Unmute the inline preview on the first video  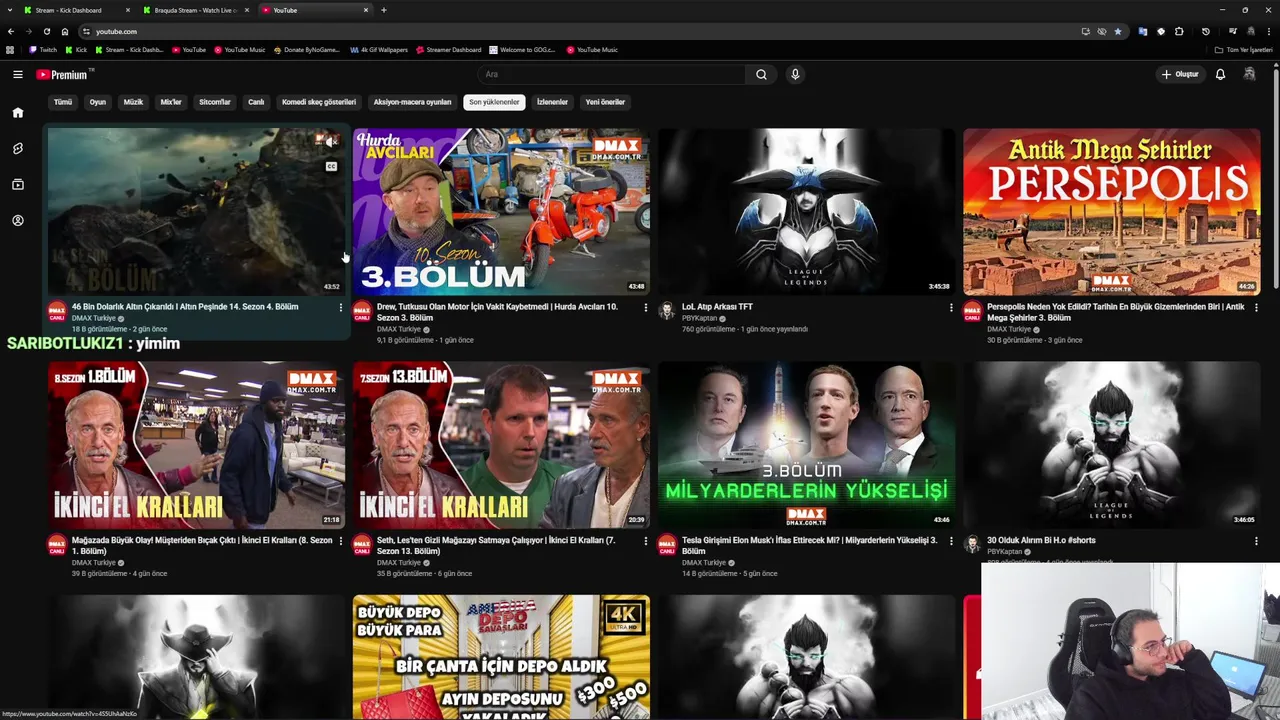331,141
